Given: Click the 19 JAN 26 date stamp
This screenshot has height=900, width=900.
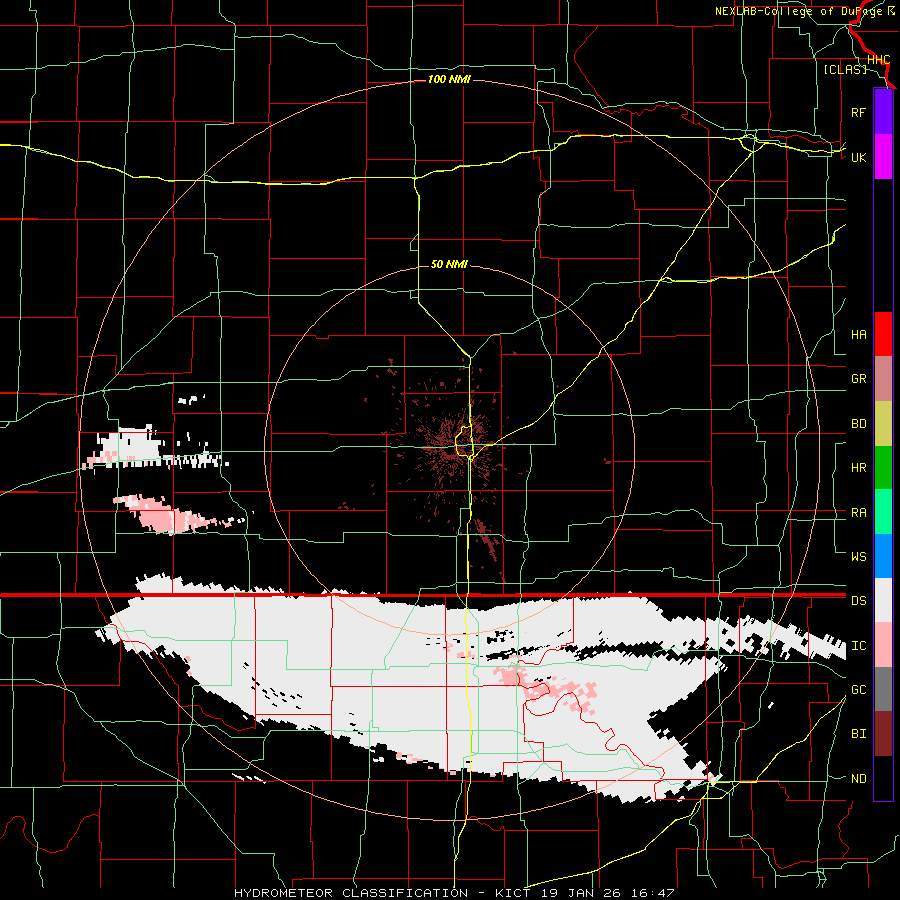Looking at the screenshot, I should click(x=580, y=893).
